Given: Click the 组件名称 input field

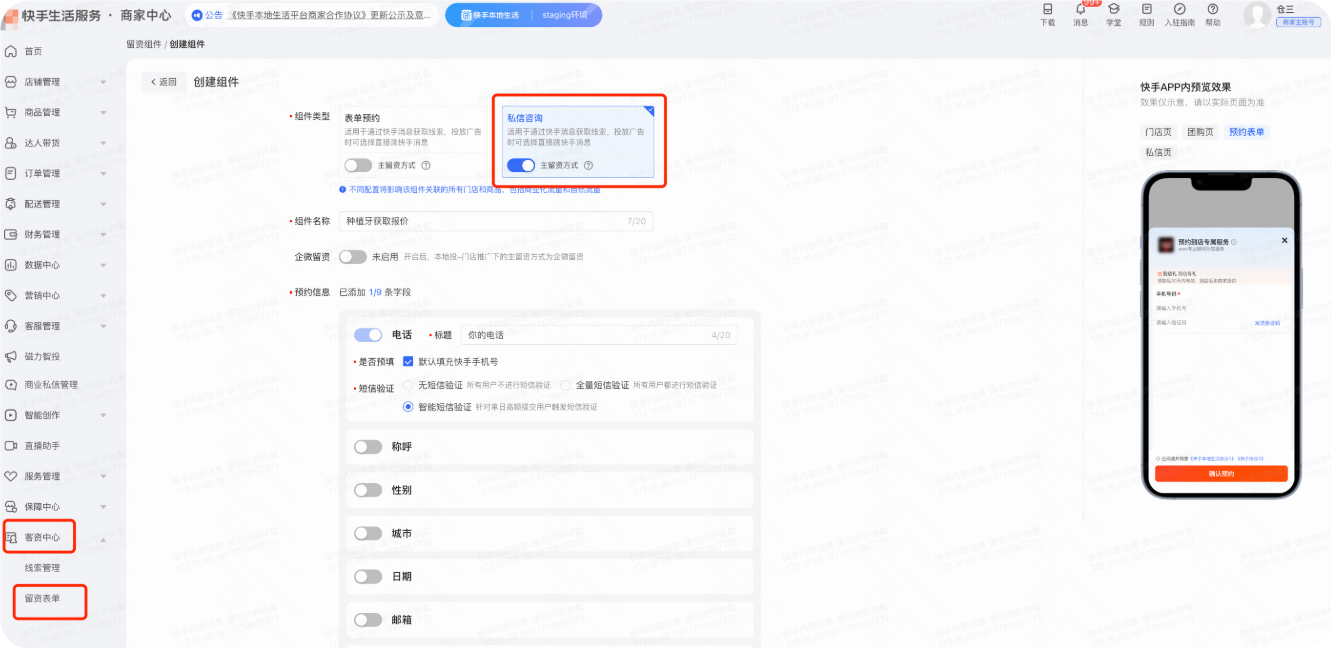Looking at the screenshot, I should click(x=496, y=221).
